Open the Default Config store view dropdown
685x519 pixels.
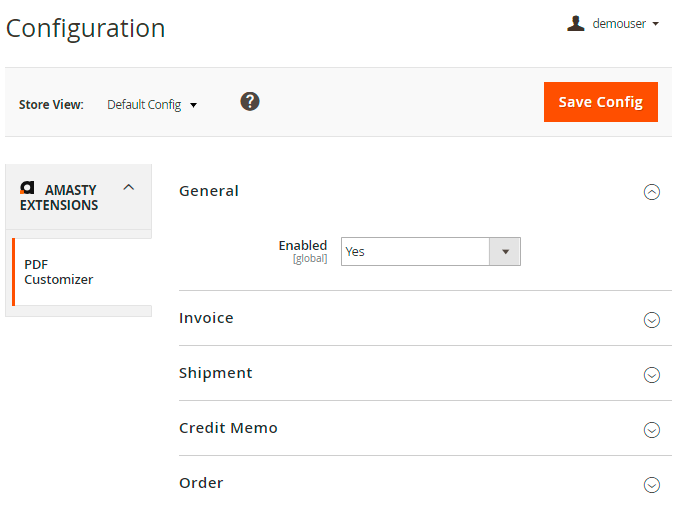click(152, 105)
